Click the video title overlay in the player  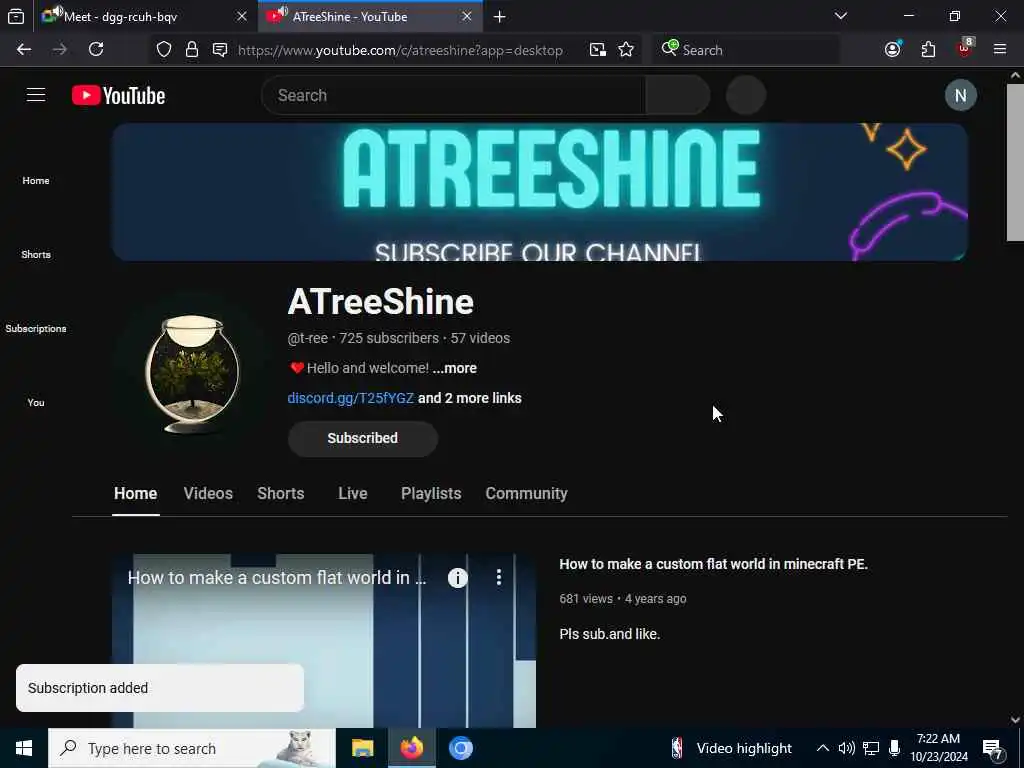click(277, 578)
